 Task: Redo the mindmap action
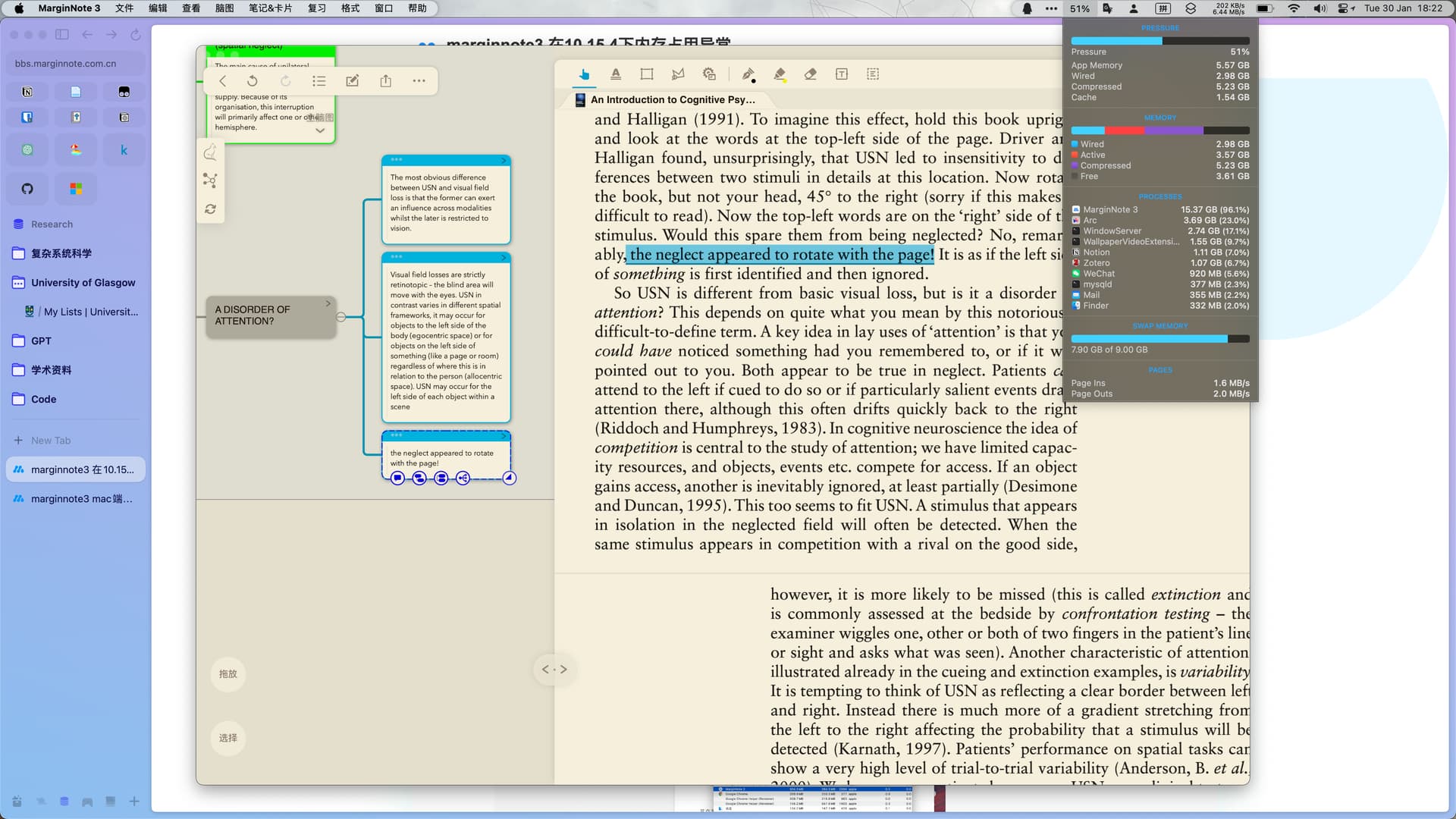tap(285, 81)
